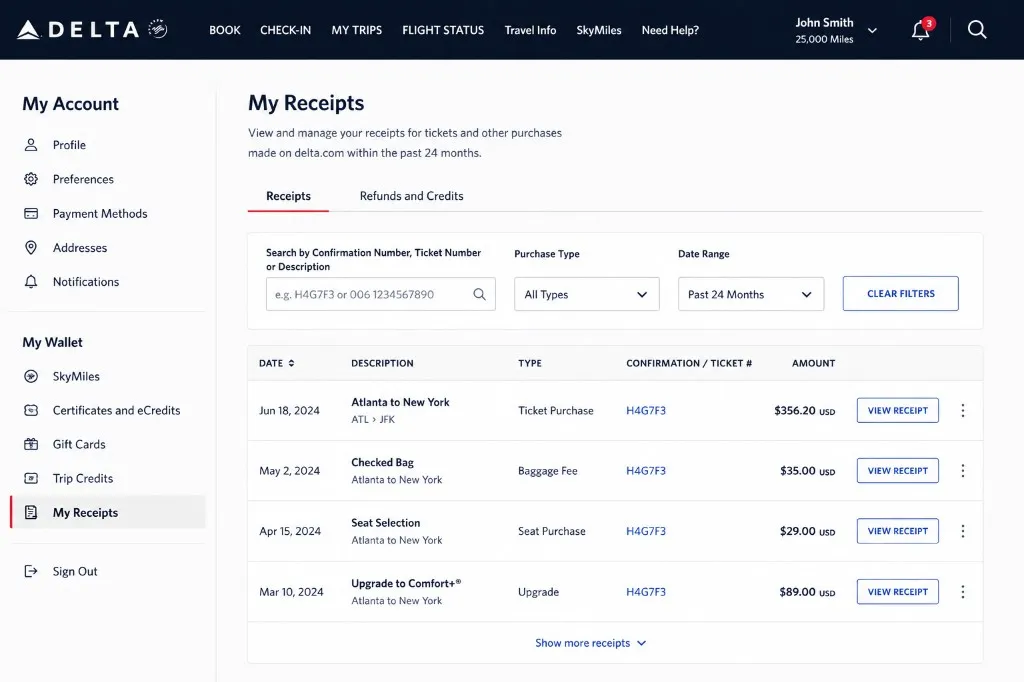
Task: Open SkyMiles in top navigation
Action: [599, 30]
